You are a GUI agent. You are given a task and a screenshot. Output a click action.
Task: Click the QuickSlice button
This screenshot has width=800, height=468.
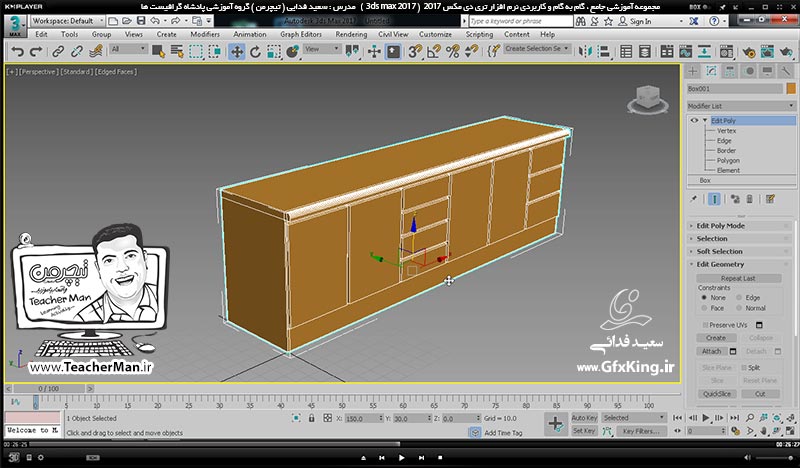(x=717, y=393)
